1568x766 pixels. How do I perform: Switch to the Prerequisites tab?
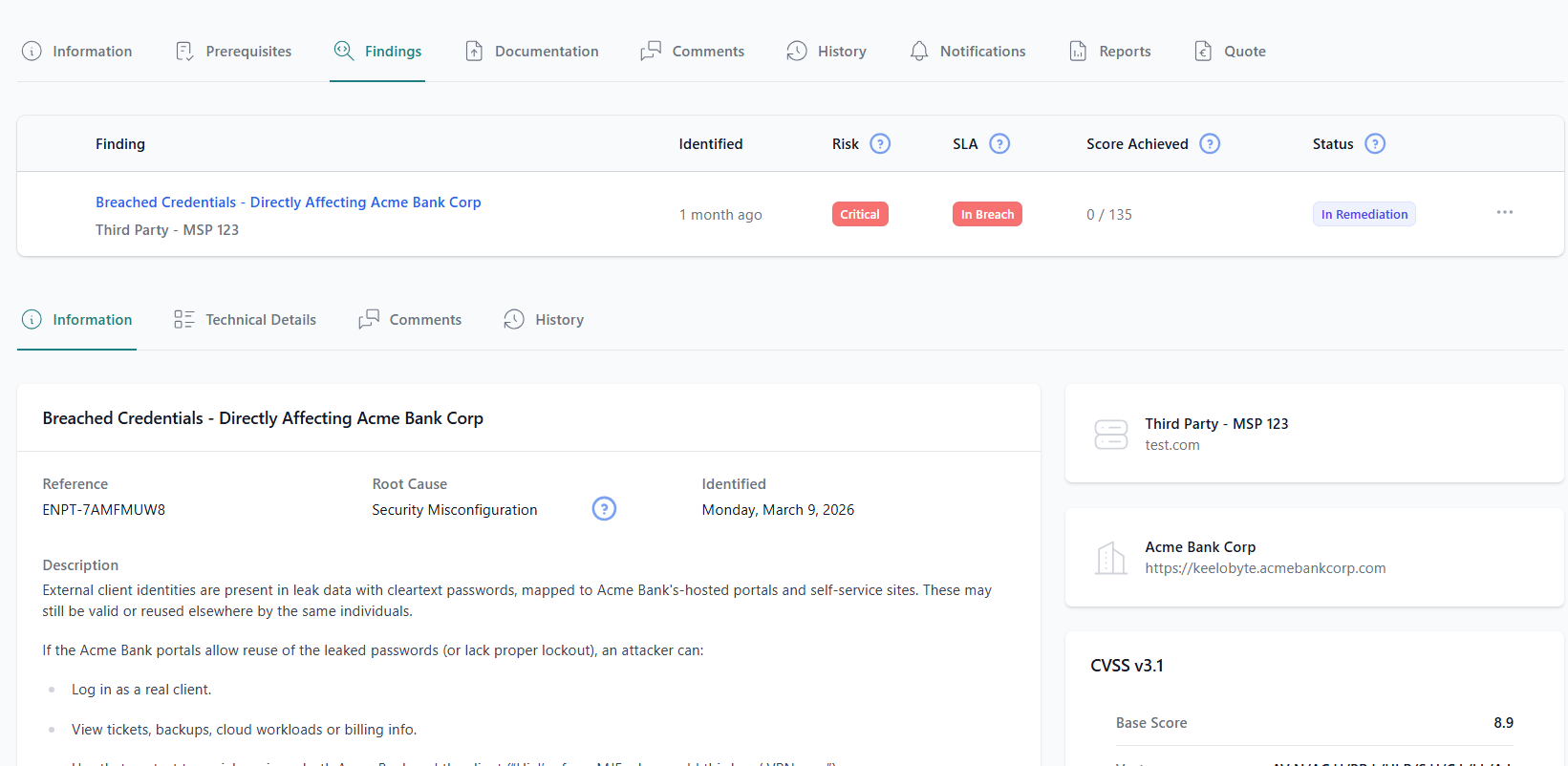[x=234, y=52]
